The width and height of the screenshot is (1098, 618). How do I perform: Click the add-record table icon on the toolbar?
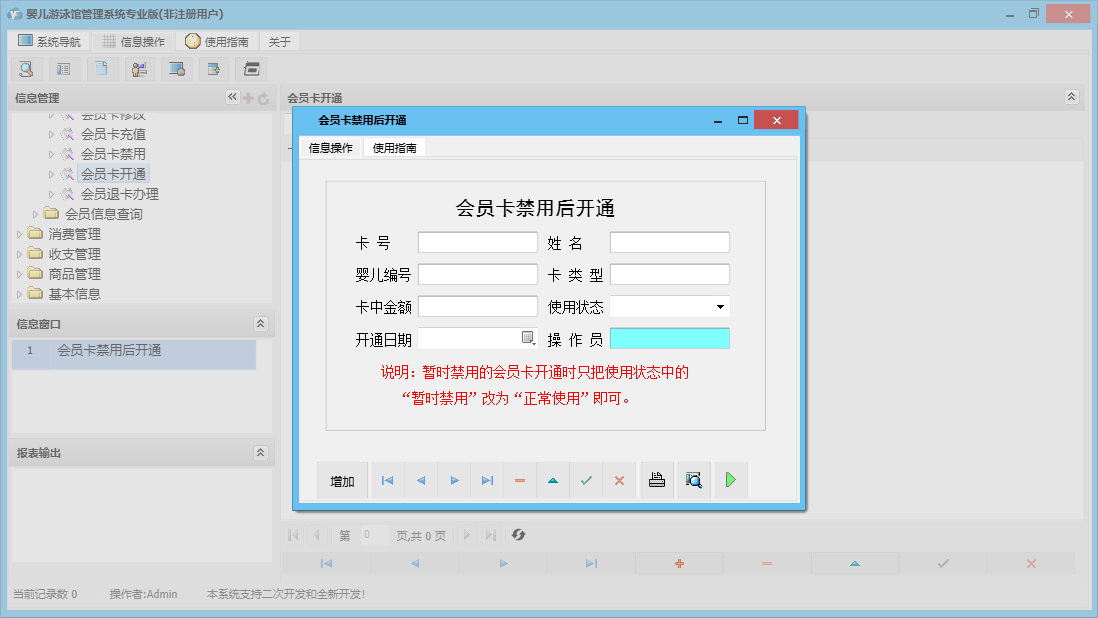tap(214, 69)
